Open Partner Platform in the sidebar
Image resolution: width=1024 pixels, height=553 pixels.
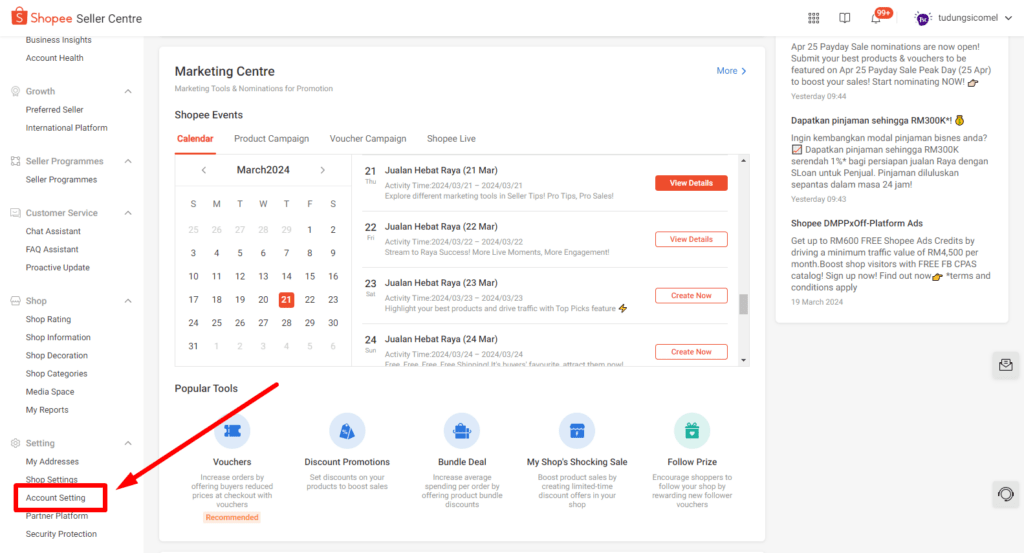57,516
